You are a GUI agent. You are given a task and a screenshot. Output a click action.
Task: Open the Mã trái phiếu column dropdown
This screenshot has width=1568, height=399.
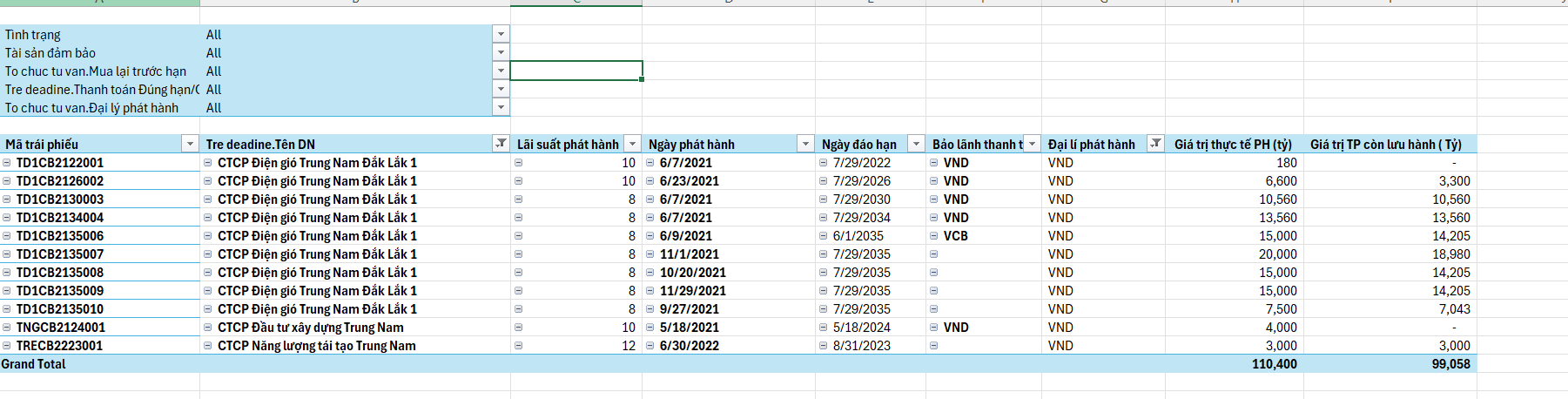click(190, 144)
